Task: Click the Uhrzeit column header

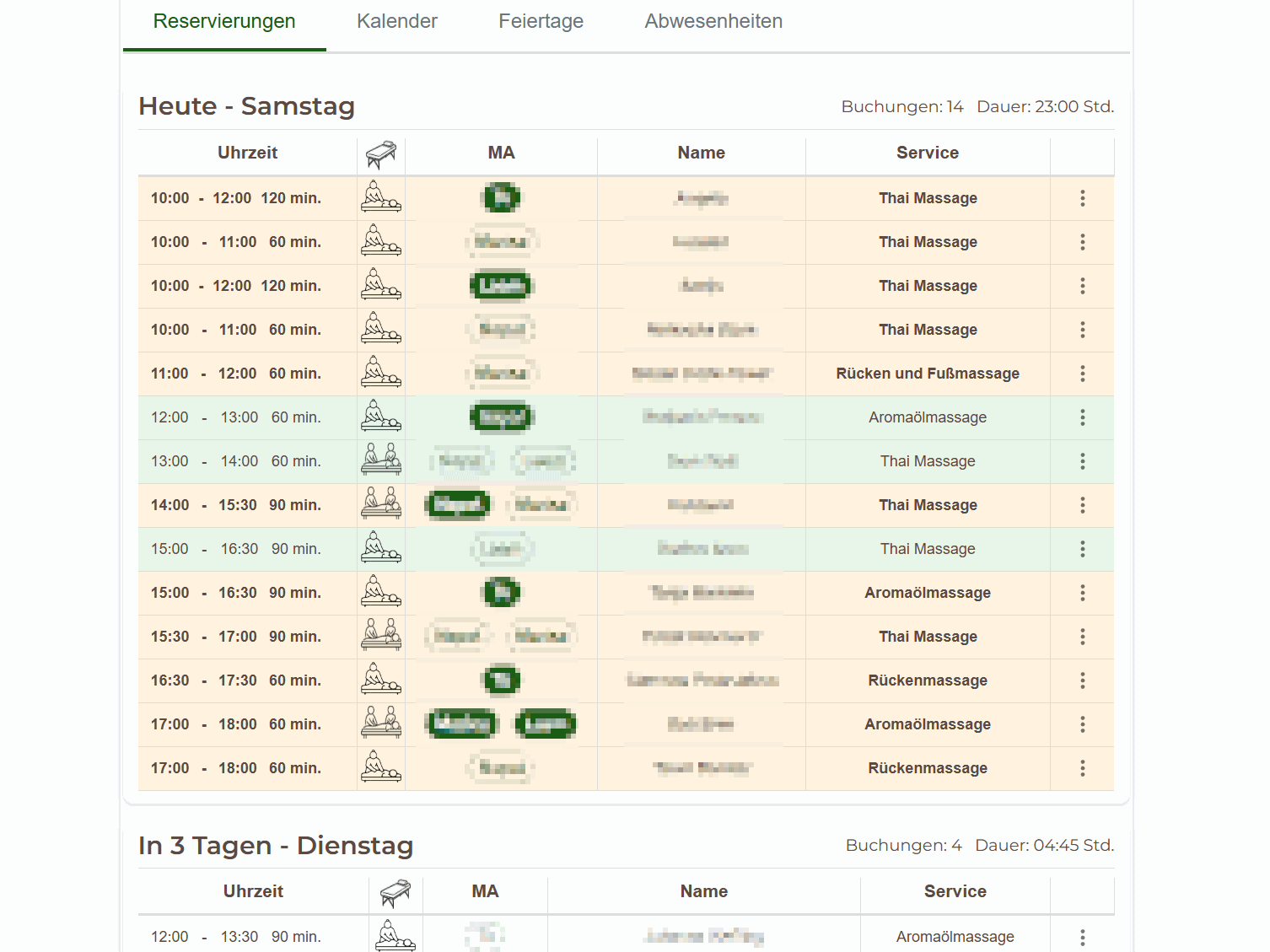Action: coord(249,153)
